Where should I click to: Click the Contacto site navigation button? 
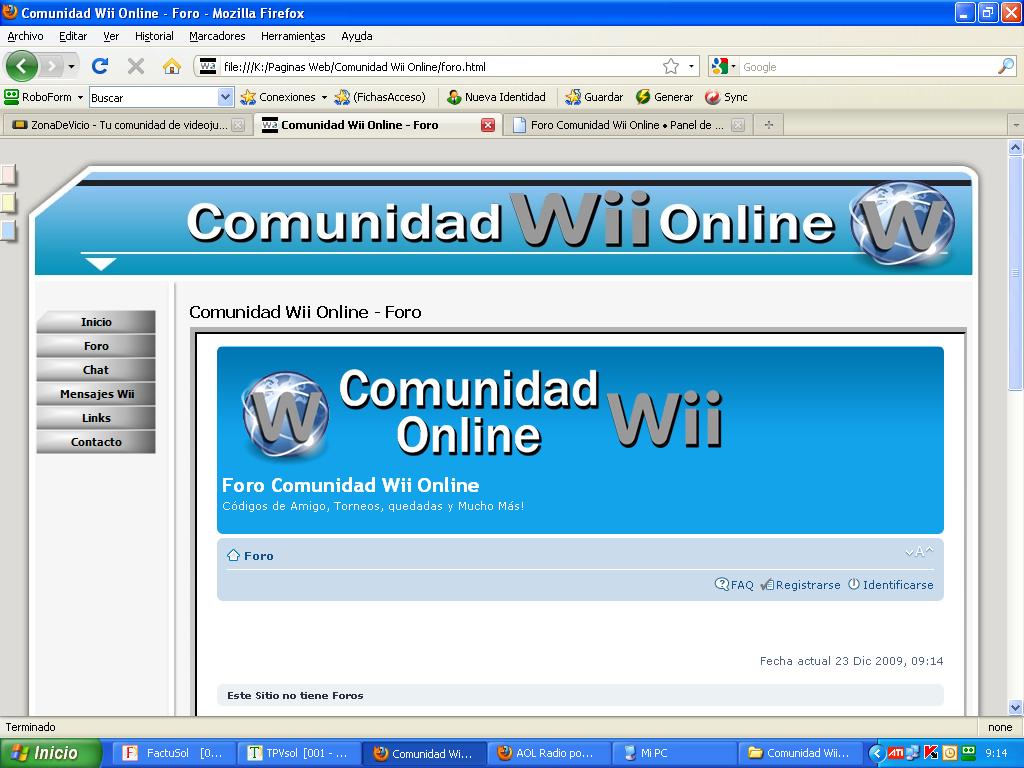click(96, 442)
